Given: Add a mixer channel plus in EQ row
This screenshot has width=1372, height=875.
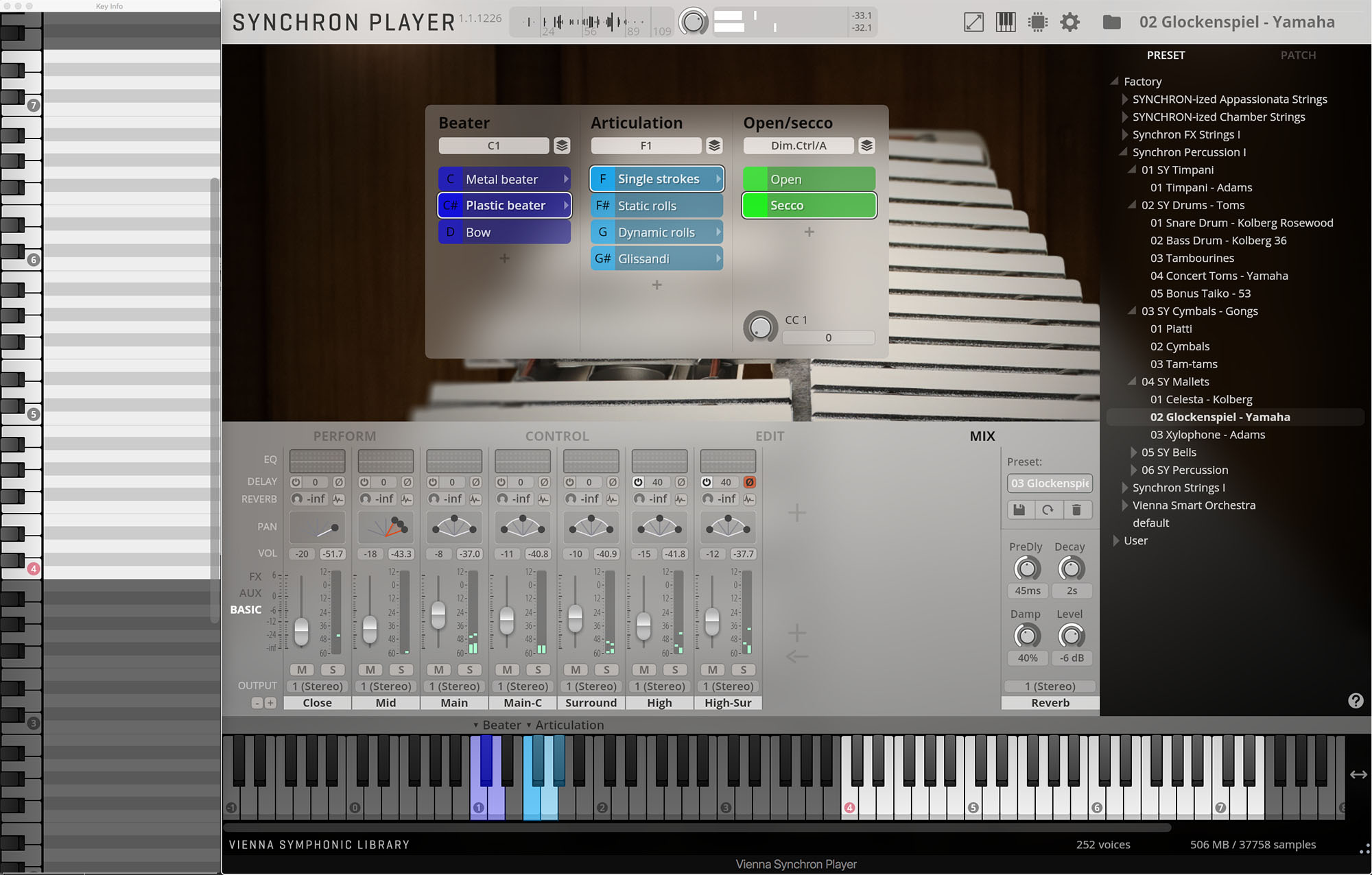Looking at the screenshot, I should (x=796, y=512).
